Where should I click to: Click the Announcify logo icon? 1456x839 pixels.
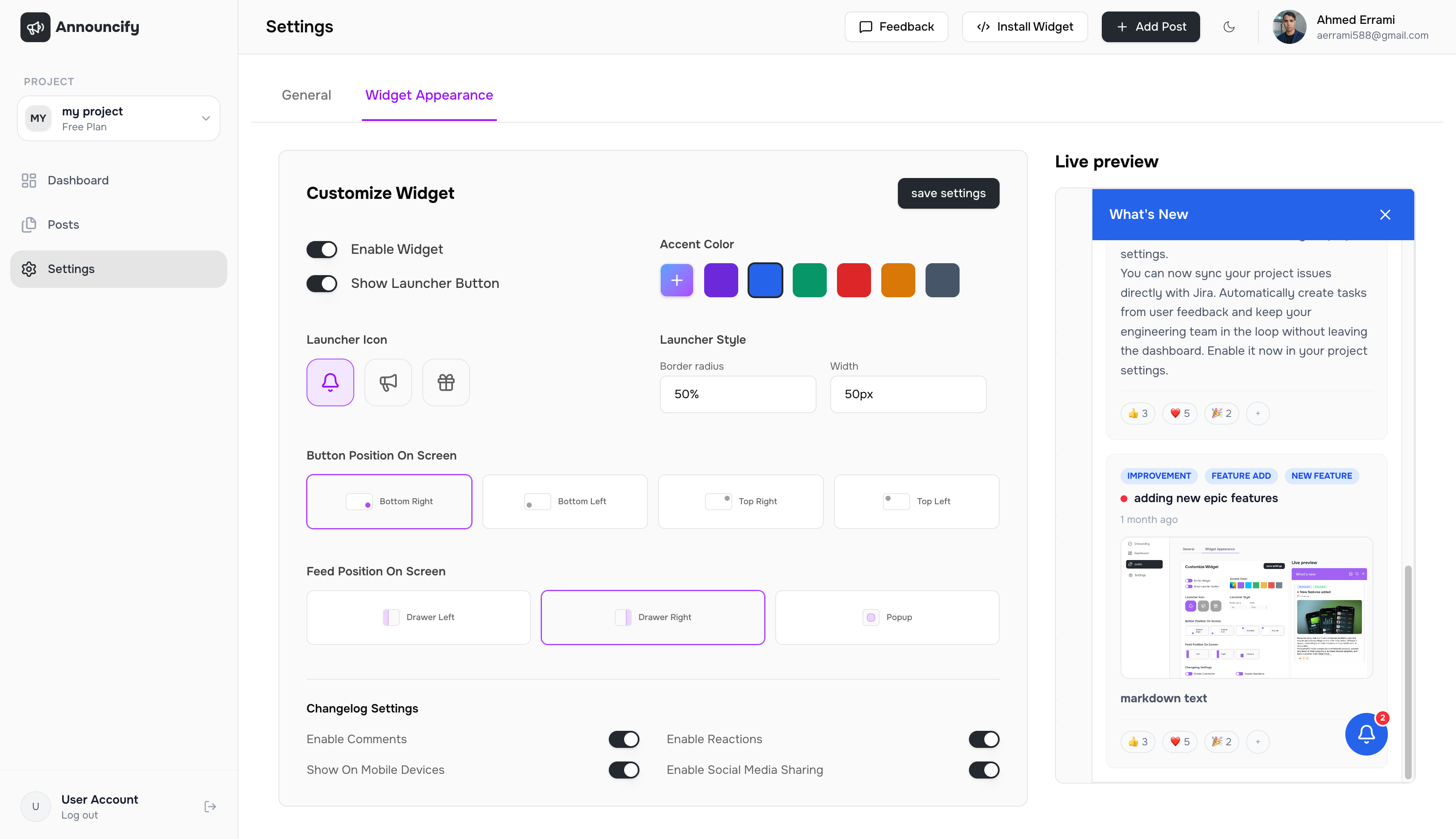(x=35, y=26)
